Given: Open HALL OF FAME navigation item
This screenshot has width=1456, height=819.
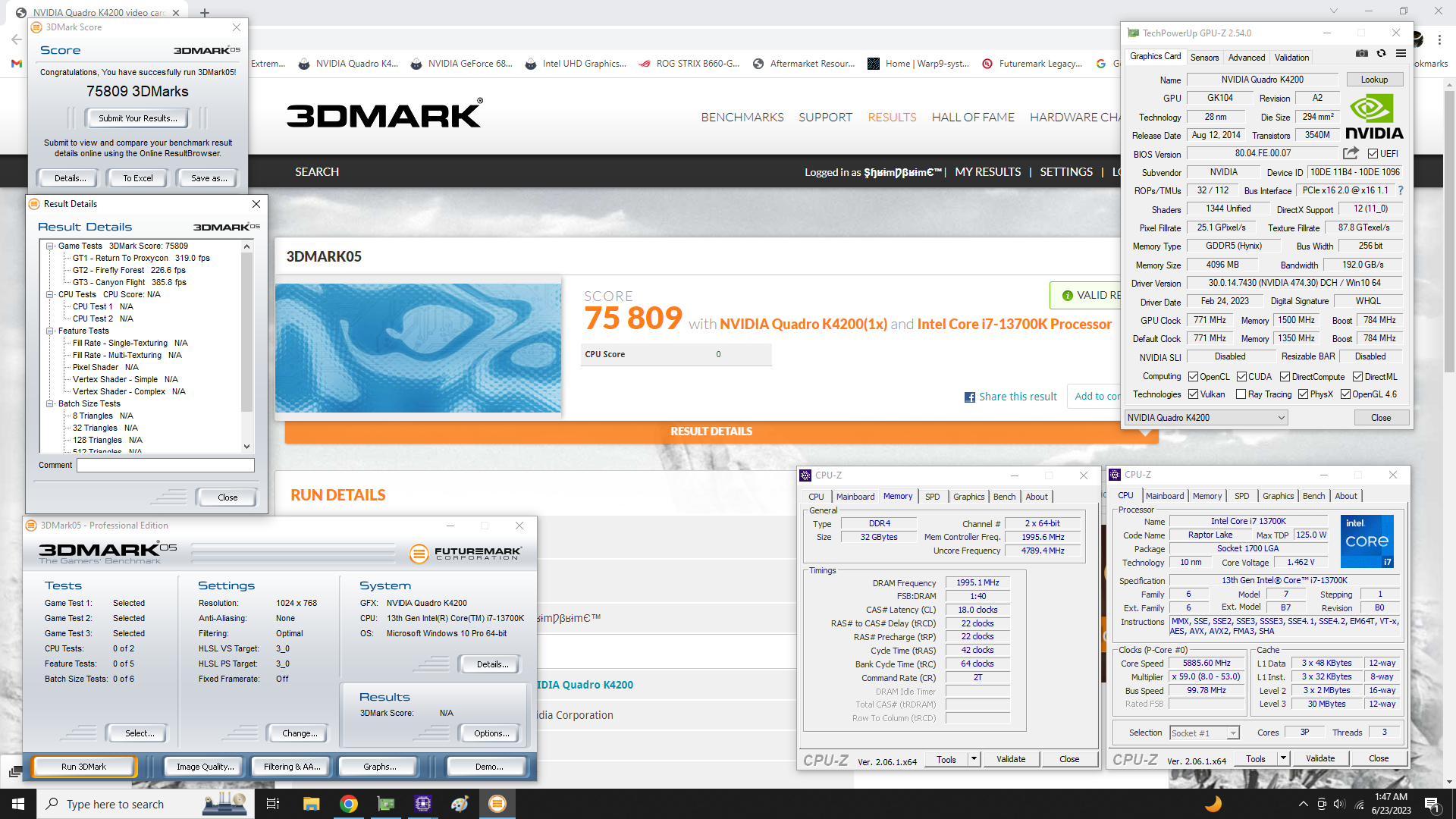Looking at the screenshot, I should tap(973, 118).
